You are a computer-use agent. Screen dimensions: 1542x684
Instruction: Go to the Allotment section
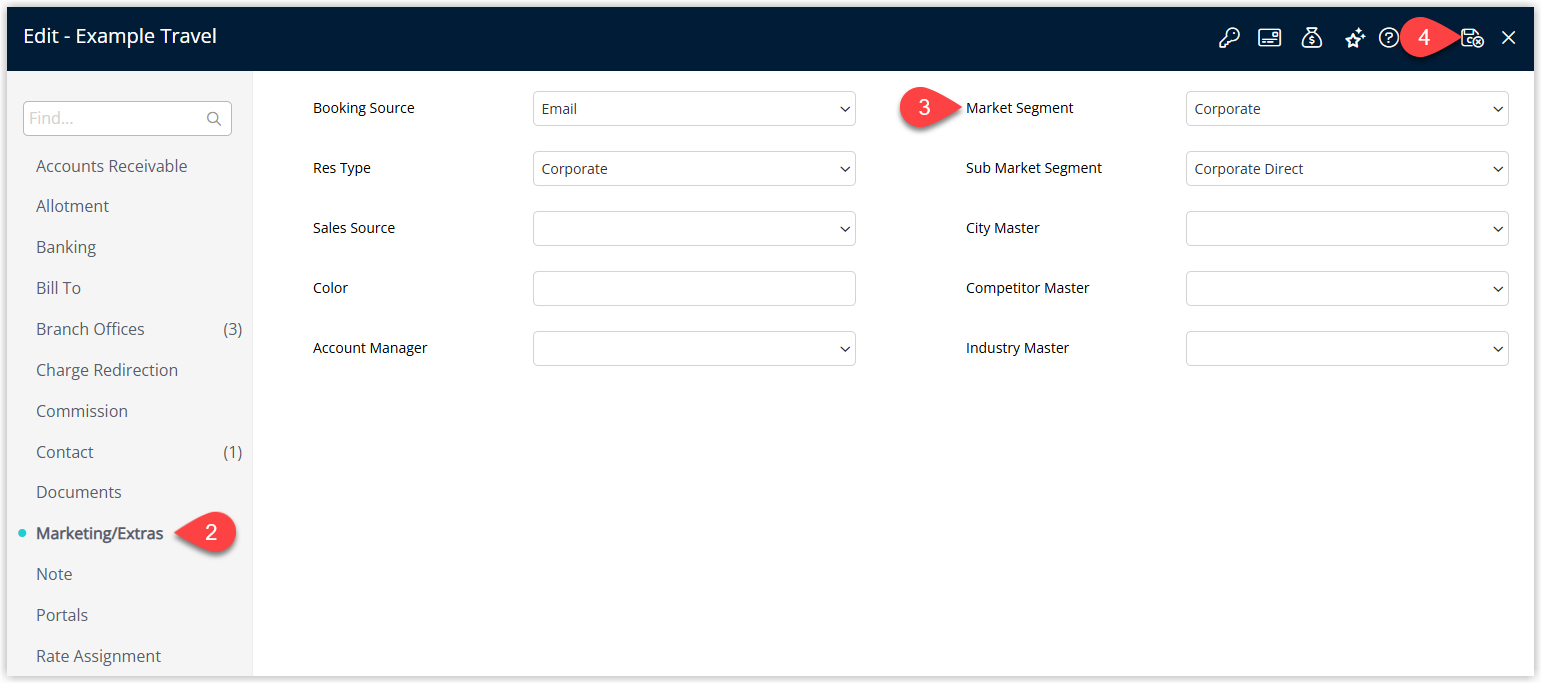click(72, 206)
